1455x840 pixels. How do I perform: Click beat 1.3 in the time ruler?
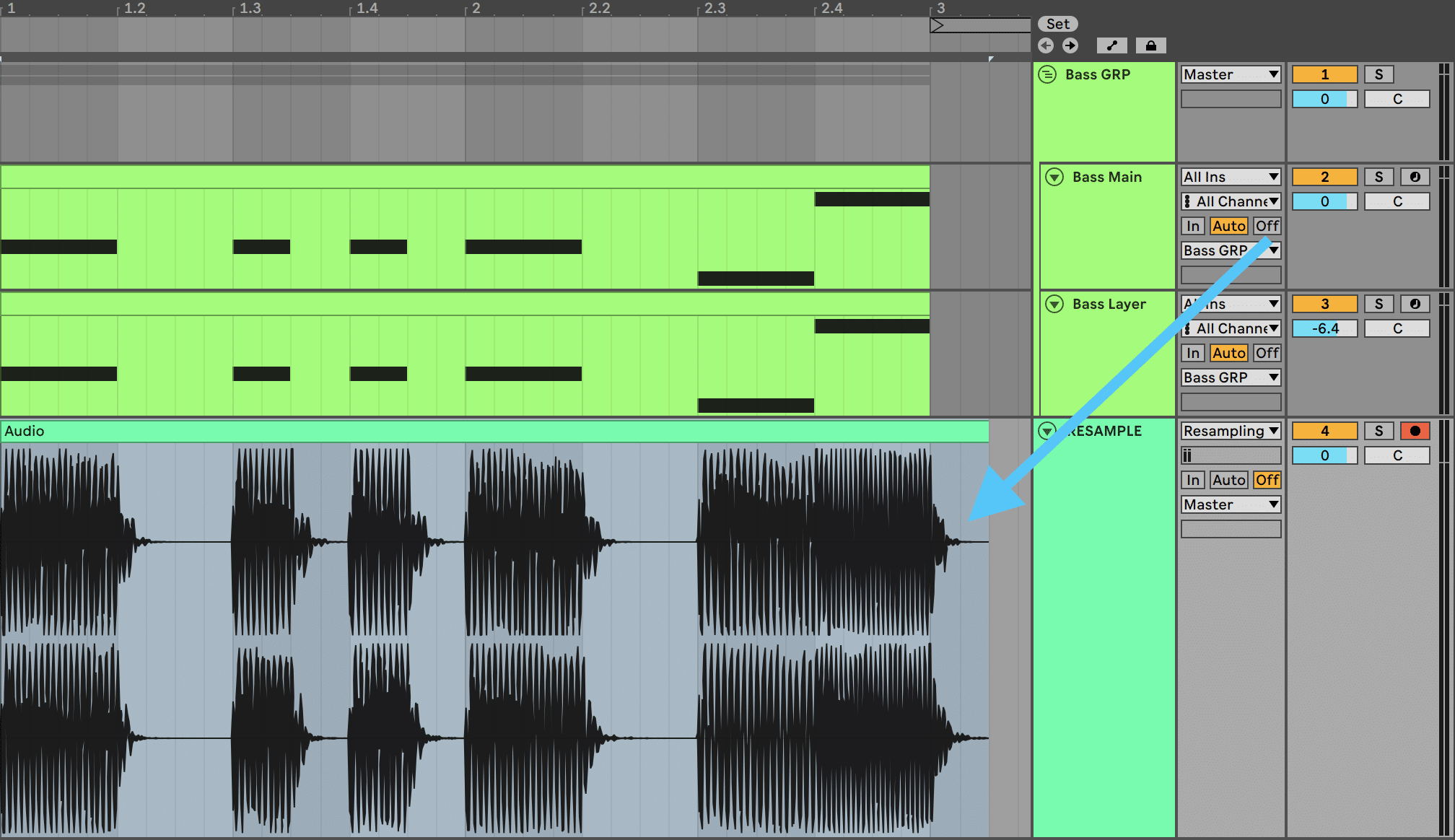250,8
